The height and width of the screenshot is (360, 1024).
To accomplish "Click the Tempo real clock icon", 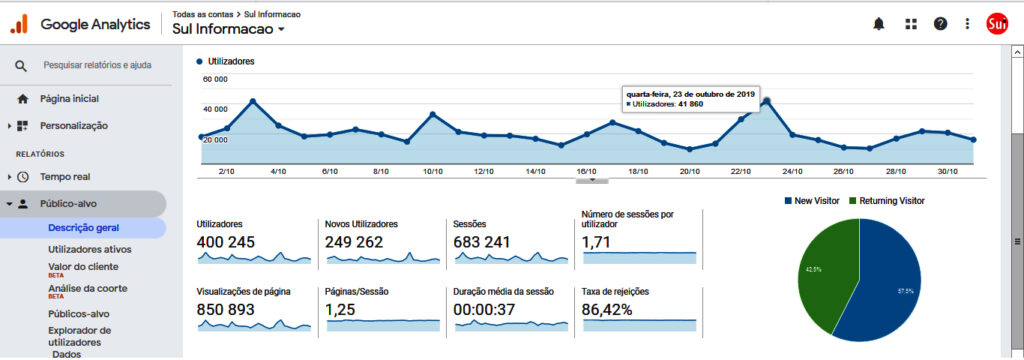I will click(x=23, y=177).
